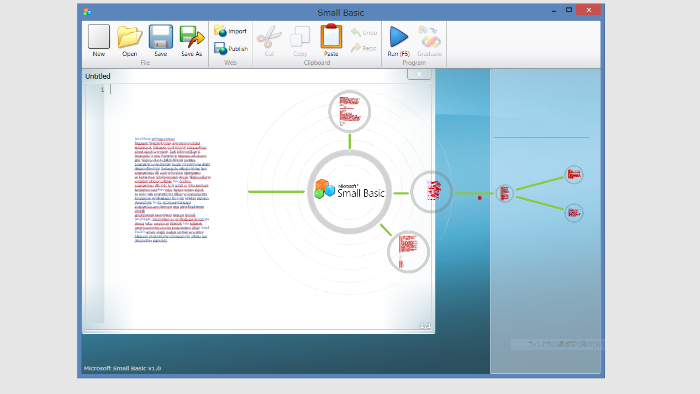The height and width of the screenshot is (394, 700).
Task: Redo the last undone edit
Action: 364,48
